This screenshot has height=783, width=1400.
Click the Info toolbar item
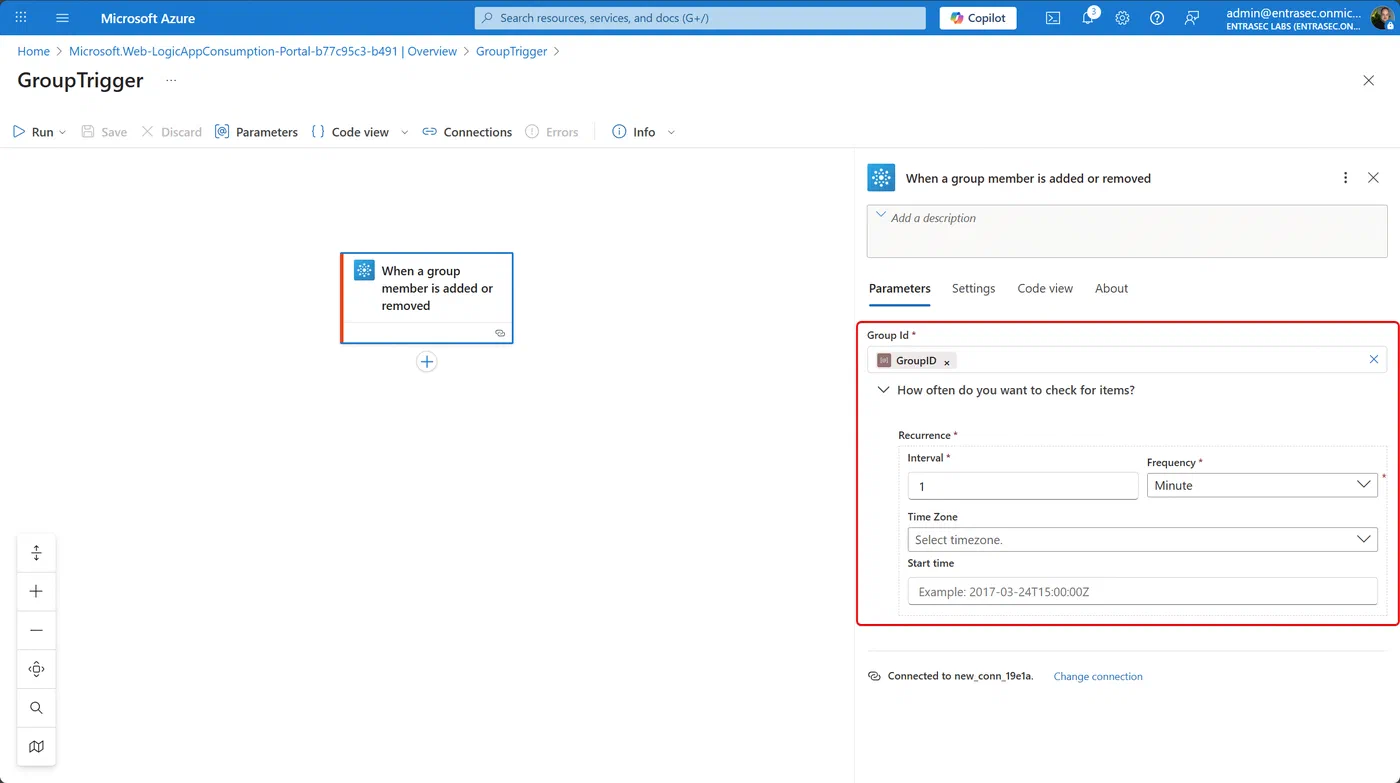pos(634,132)
